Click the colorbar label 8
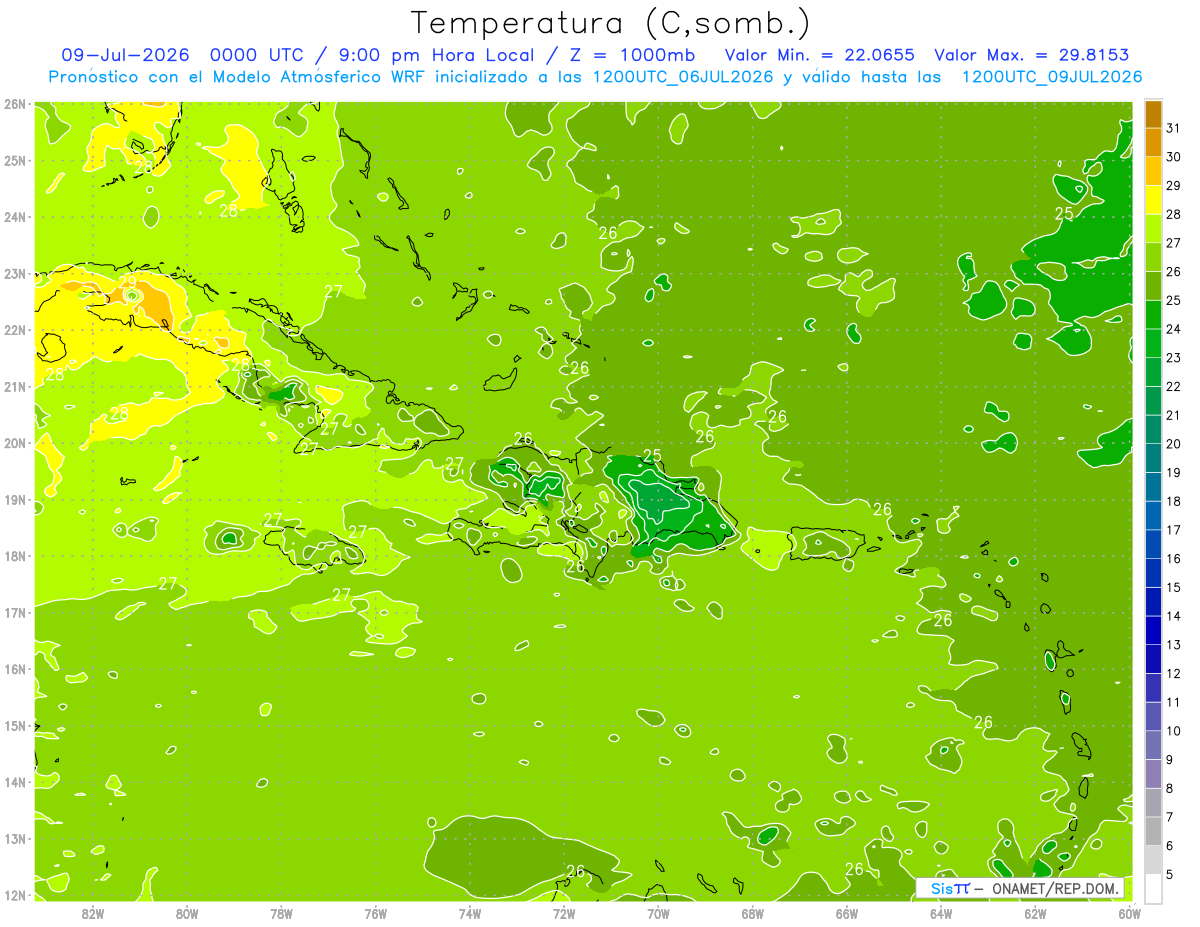This screenshot has height=927, width=1200. (x=1171, y=788)
